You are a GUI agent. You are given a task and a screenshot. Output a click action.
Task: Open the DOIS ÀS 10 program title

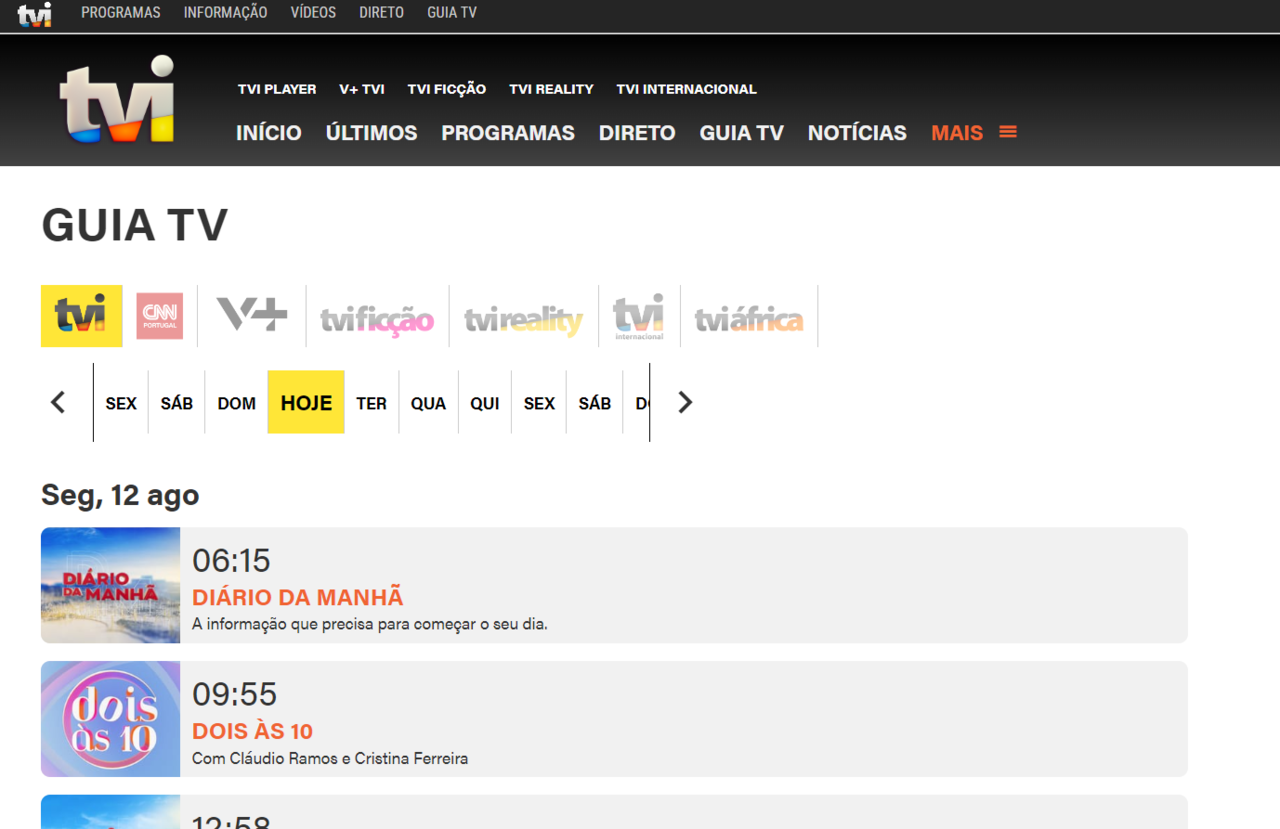click(253, 731)
